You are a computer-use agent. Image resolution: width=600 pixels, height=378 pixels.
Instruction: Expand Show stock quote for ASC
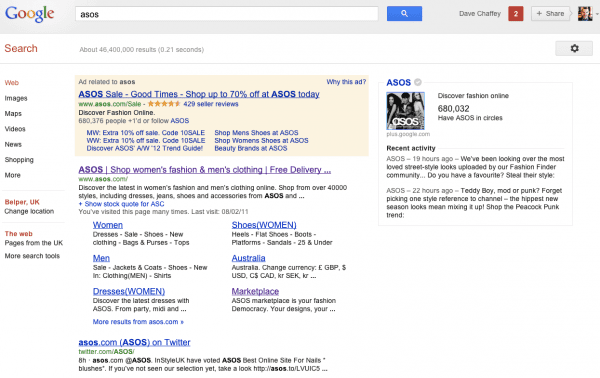coord(121,204)
